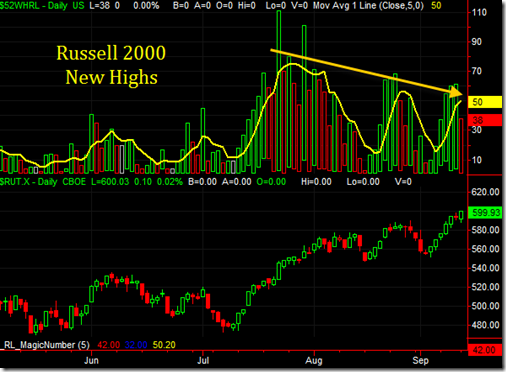Click the Aug label on the time axis
The image size is (506, 372).
(314, 361)
